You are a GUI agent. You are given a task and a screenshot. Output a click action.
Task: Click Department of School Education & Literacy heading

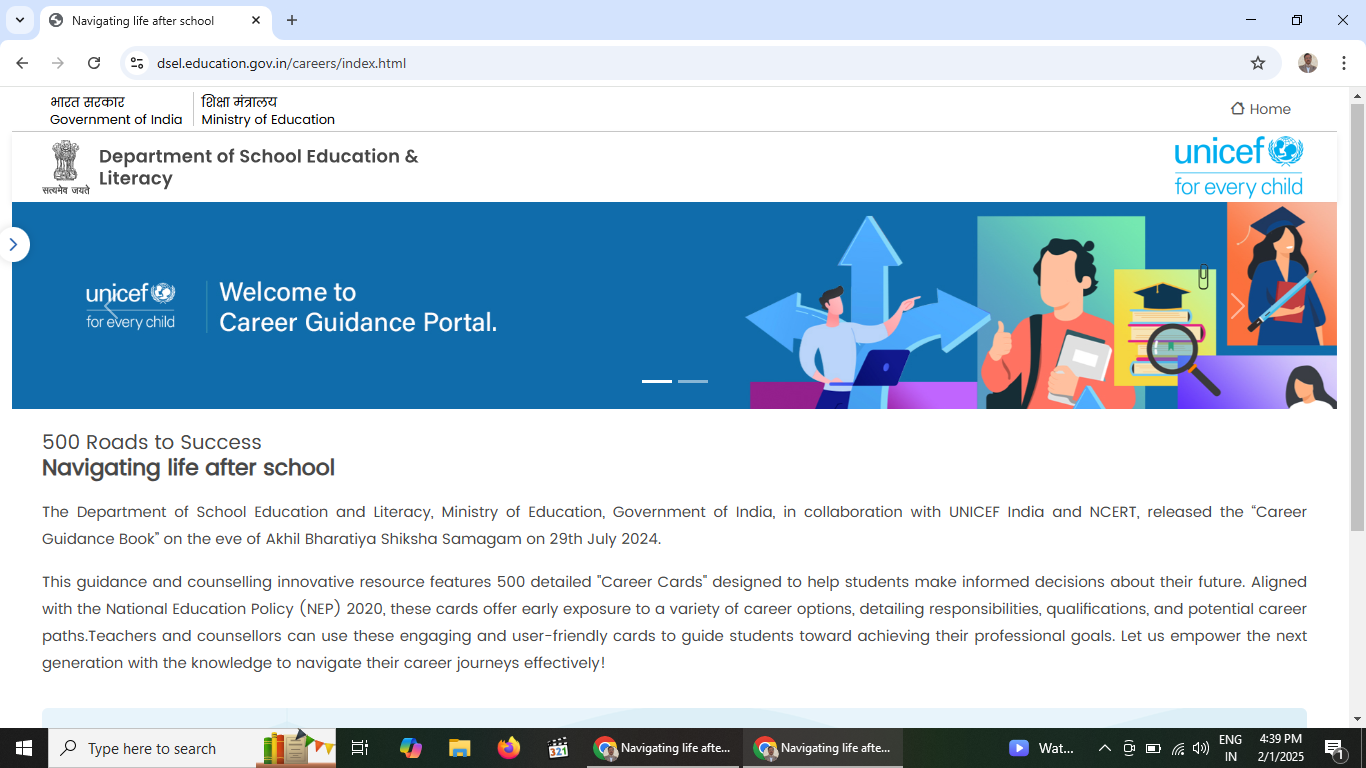[258, 167]
